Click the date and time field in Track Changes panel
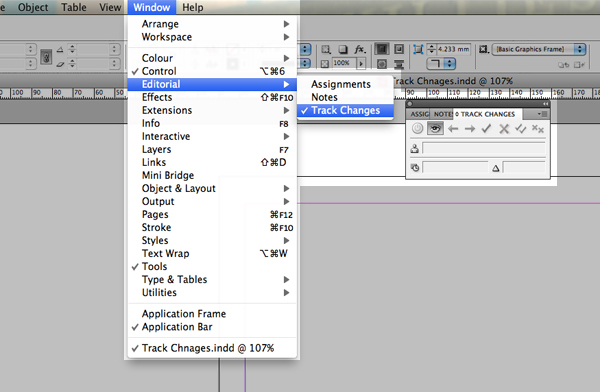This screenshot has width=600, height=392. coord(455,167)
